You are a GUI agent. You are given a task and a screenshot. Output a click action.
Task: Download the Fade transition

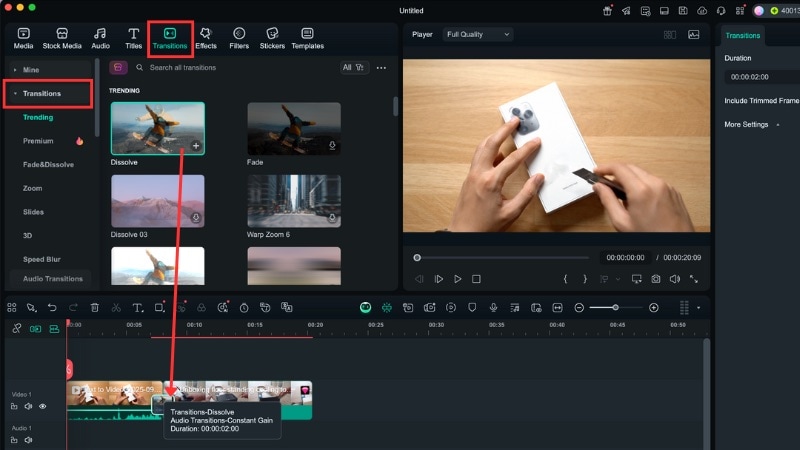[332, 146]
